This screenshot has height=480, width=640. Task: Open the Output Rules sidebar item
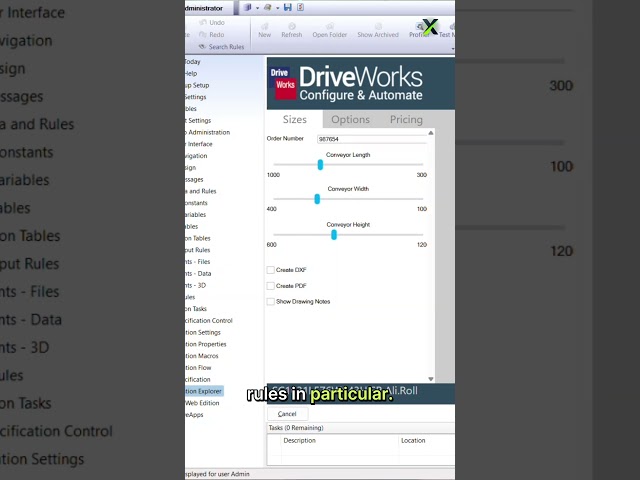pyautogui.click(x=198, y=250)
